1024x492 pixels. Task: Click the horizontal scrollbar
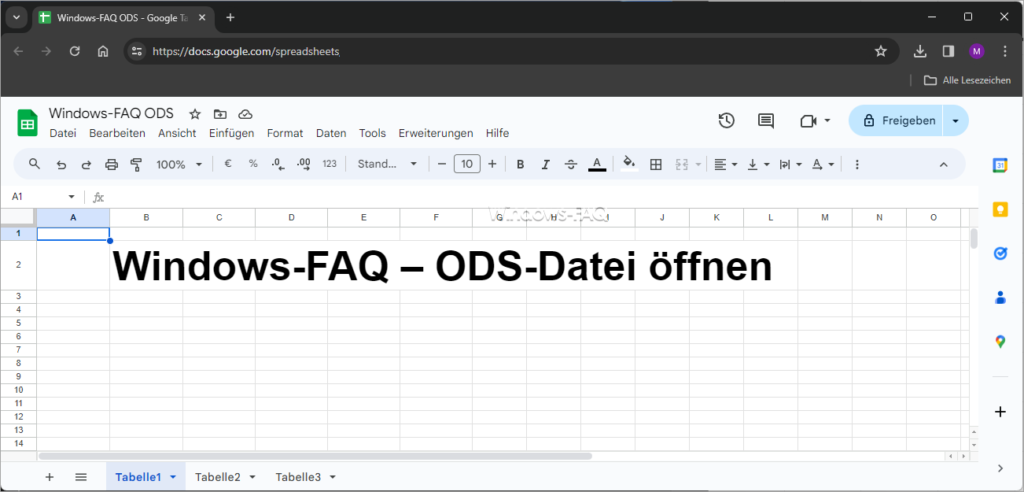coord(315,456)
